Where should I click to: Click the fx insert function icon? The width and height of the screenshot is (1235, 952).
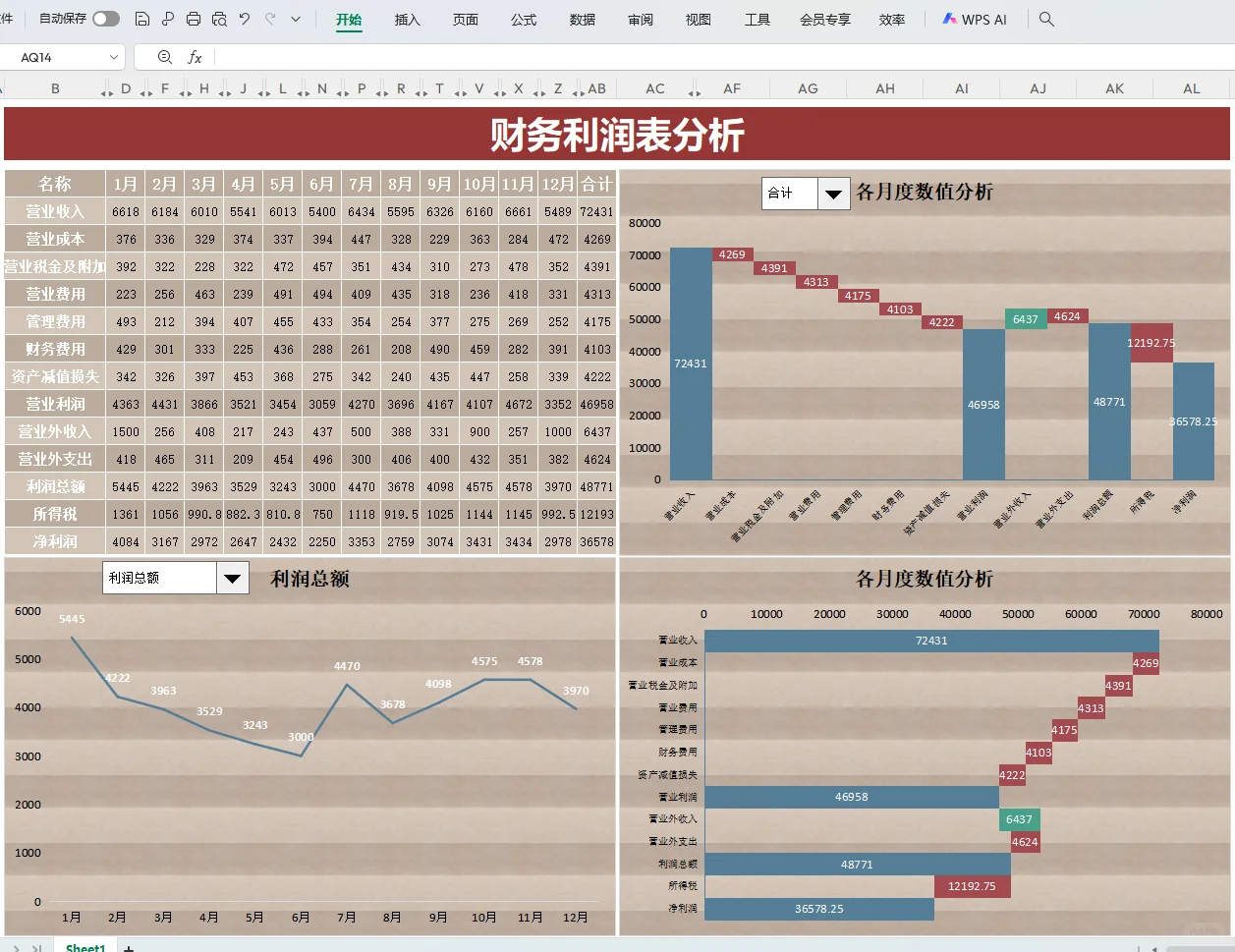click(x=195, y=58)
